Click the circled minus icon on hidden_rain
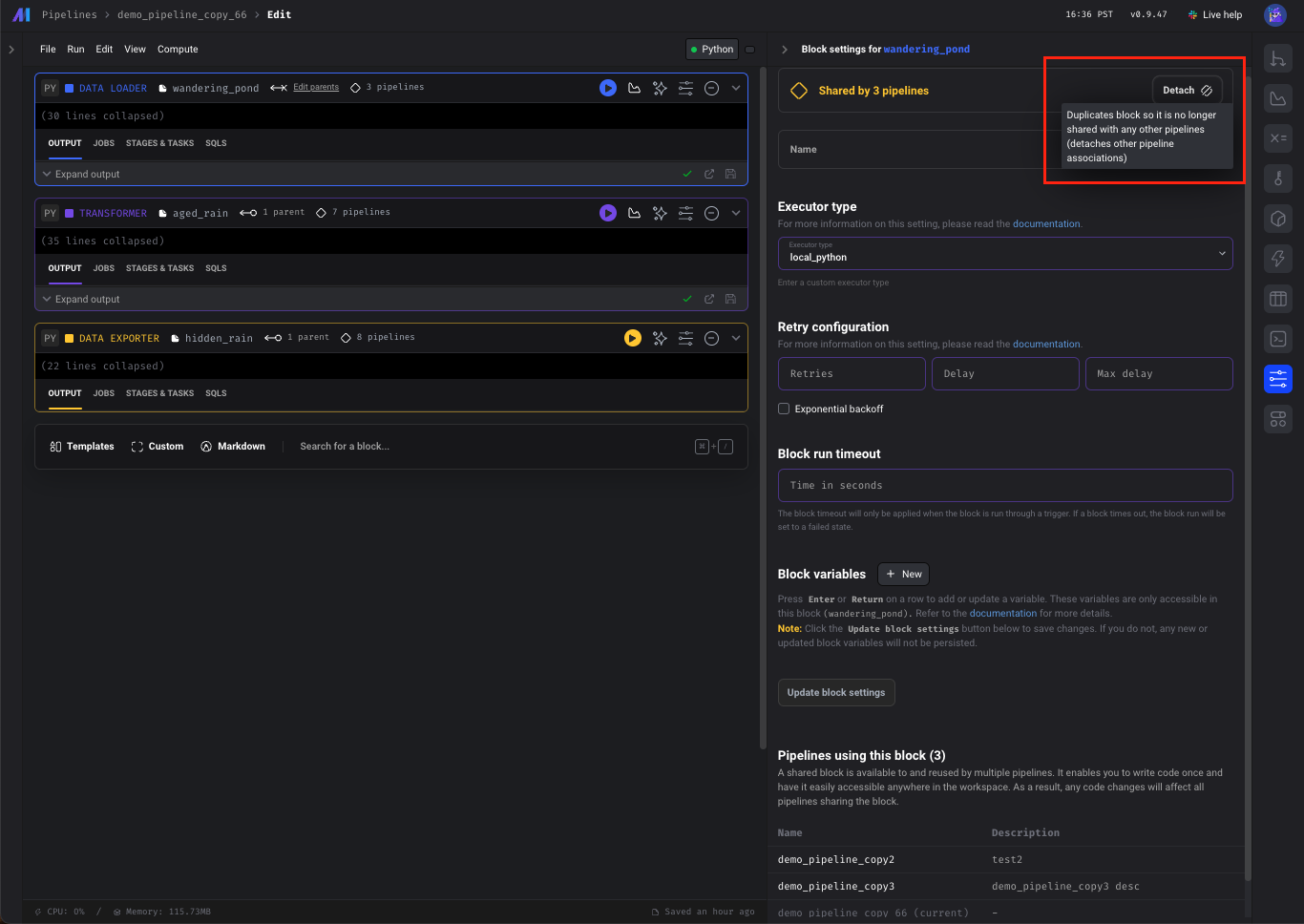1304x924 pixels. [711, 338]
